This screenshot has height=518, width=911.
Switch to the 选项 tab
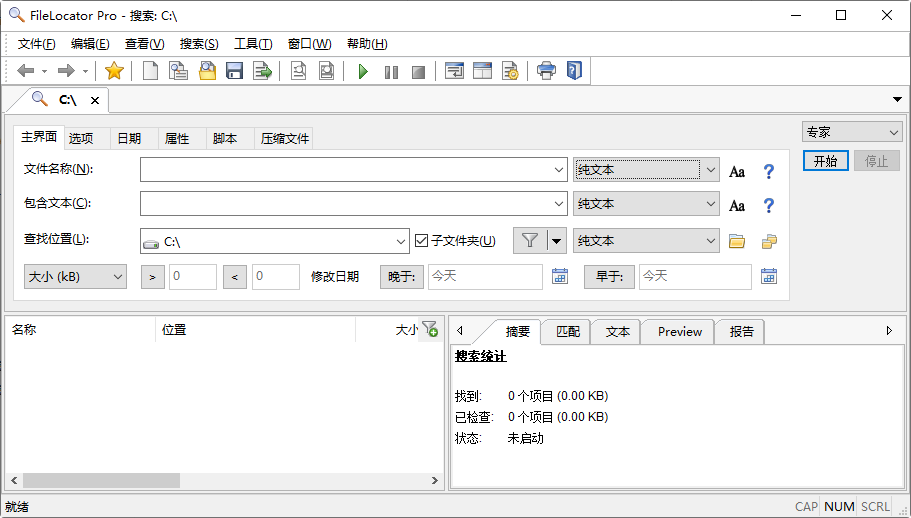[81, 138]
